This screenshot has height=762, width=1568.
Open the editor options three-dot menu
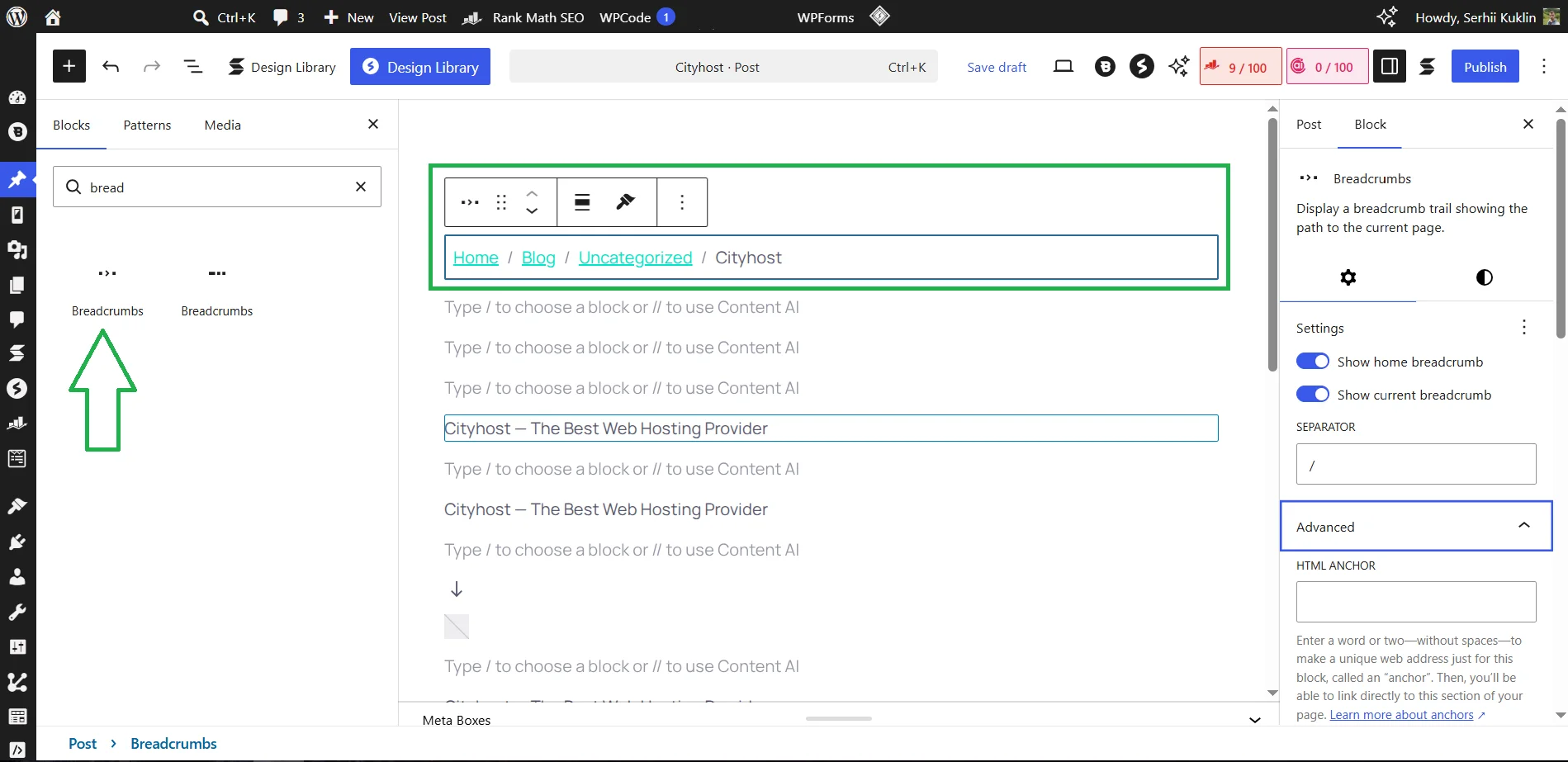(1544, 66)
